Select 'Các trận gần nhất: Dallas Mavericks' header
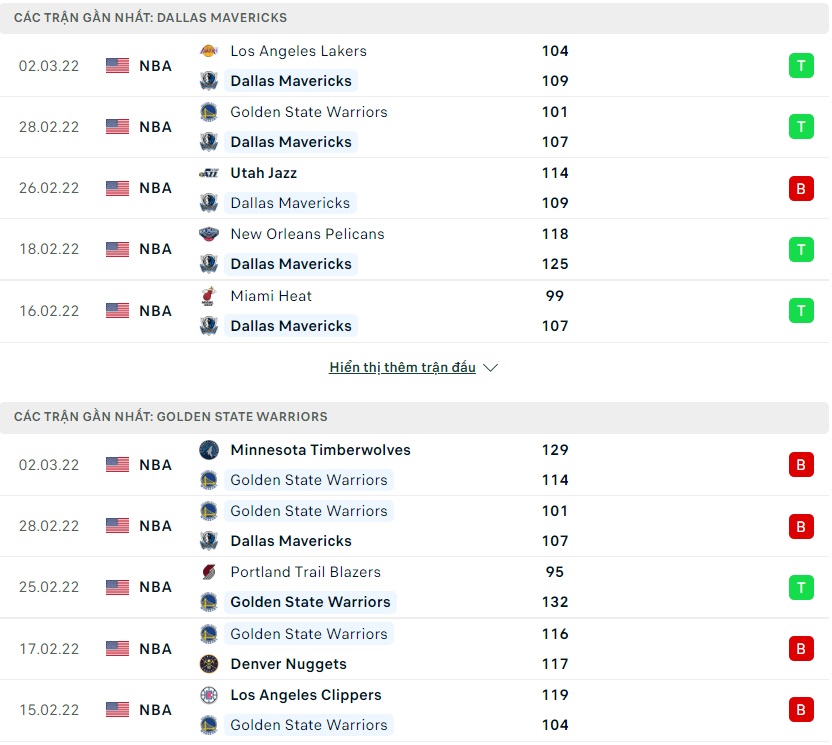 coord(150,18)
